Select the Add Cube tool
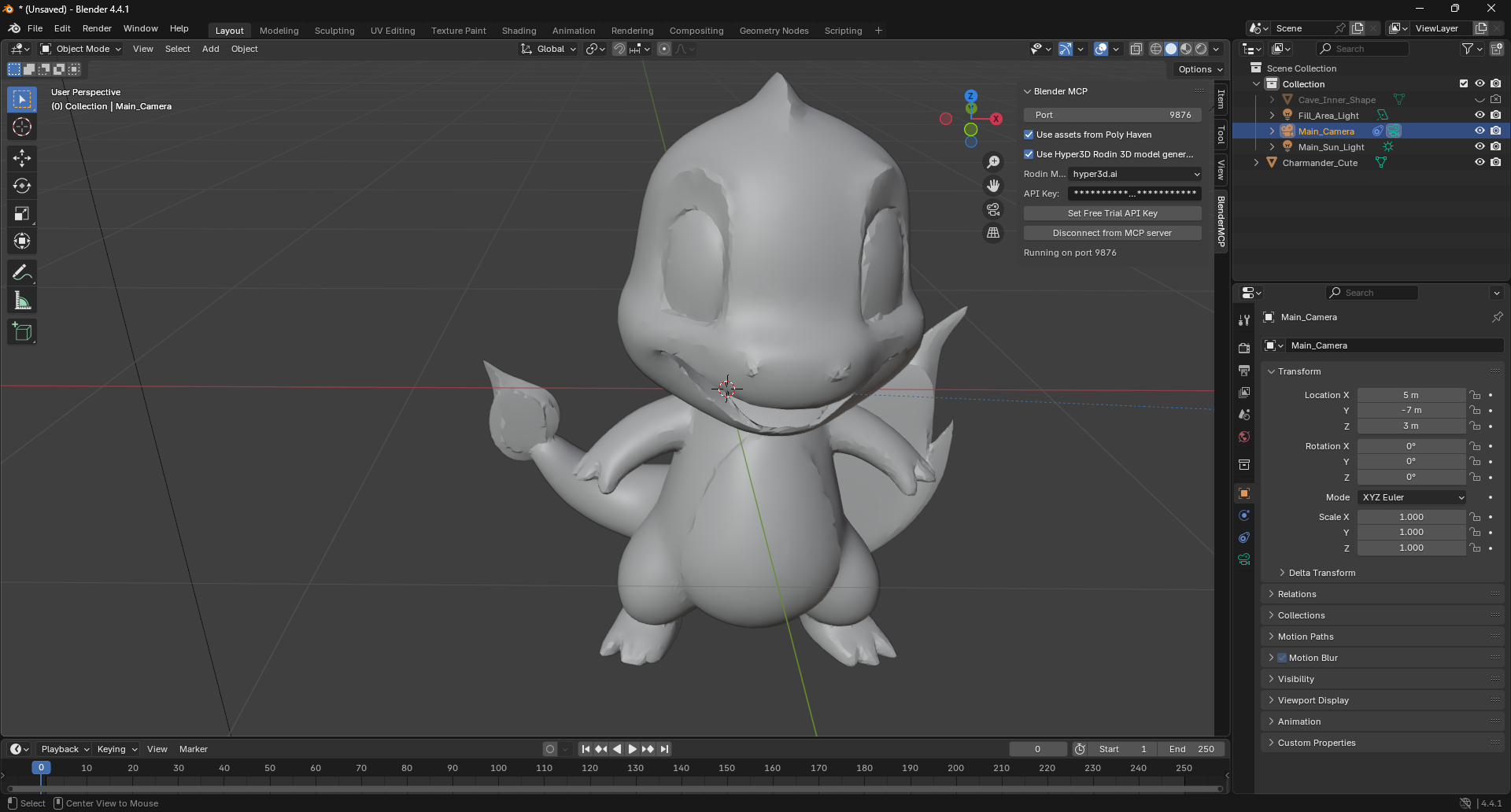This screenshot has height=812, width=1511. click(22, 332)
